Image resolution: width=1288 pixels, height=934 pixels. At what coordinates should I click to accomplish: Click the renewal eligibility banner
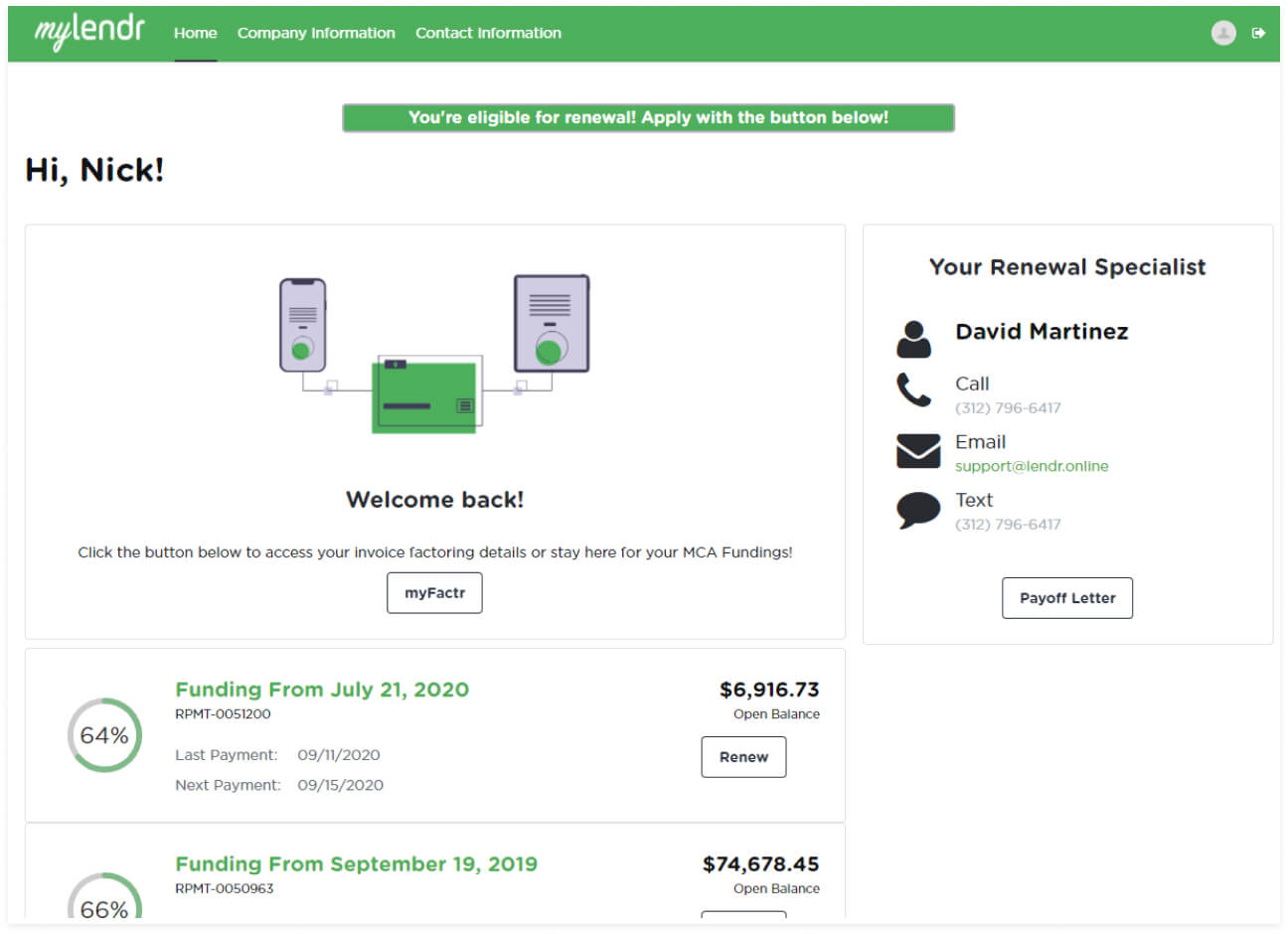pyautogui.click(x=648, y=117)
